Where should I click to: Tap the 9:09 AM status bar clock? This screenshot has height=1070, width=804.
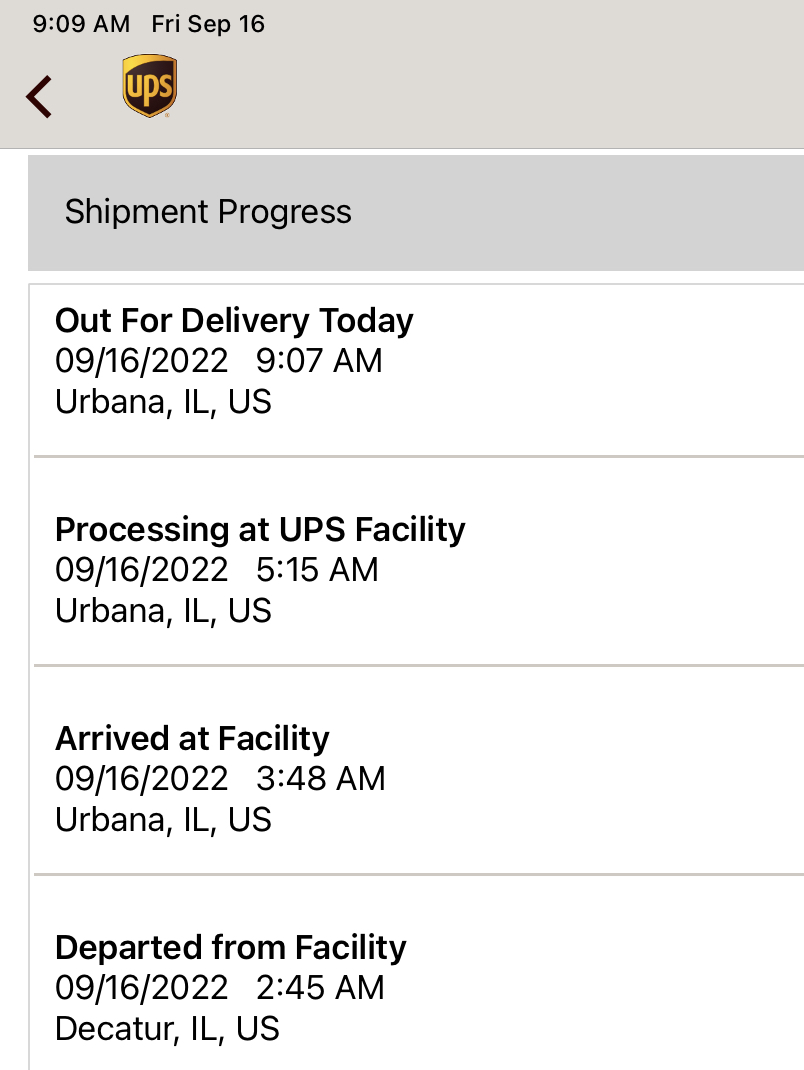(81, 24)
